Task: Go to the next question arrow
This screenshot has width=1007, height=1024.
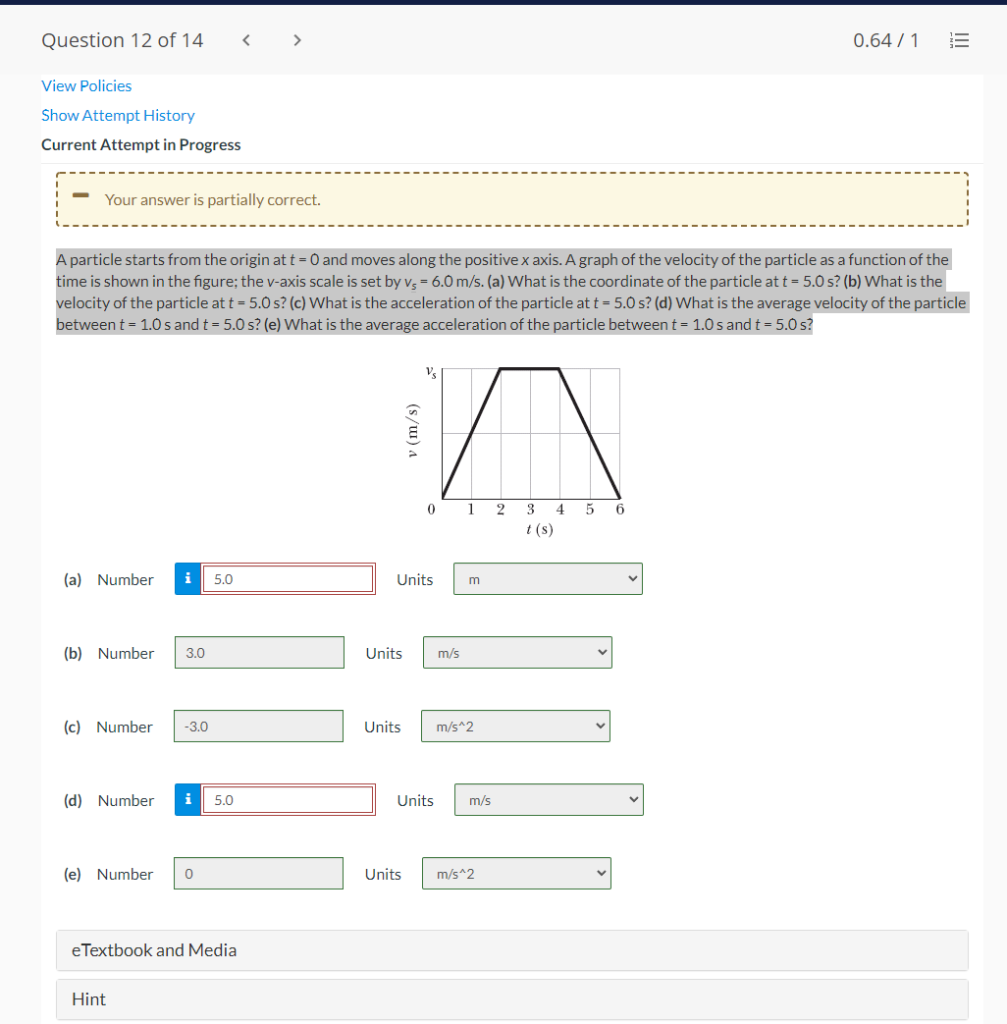Action: [x=297, y=40]
